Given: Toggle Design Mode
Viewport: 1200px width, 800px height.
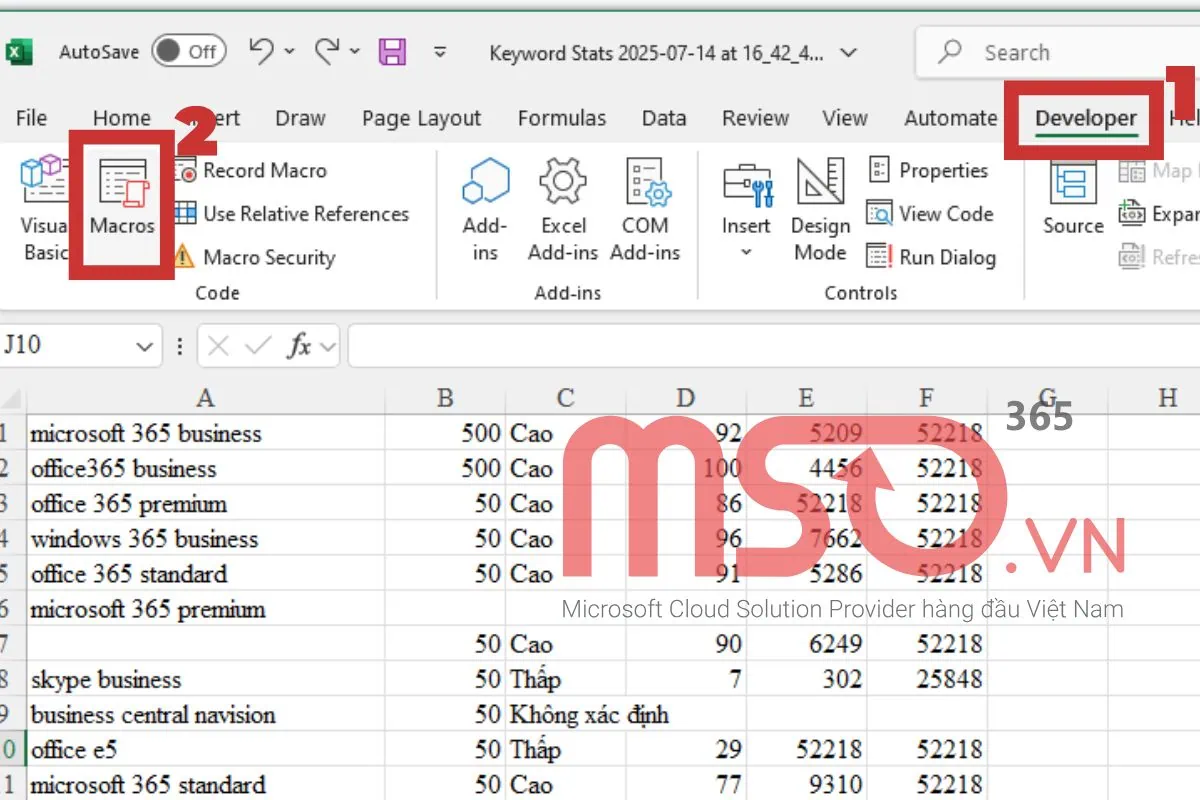Looking at the screenshot, I should pos(820,185).
